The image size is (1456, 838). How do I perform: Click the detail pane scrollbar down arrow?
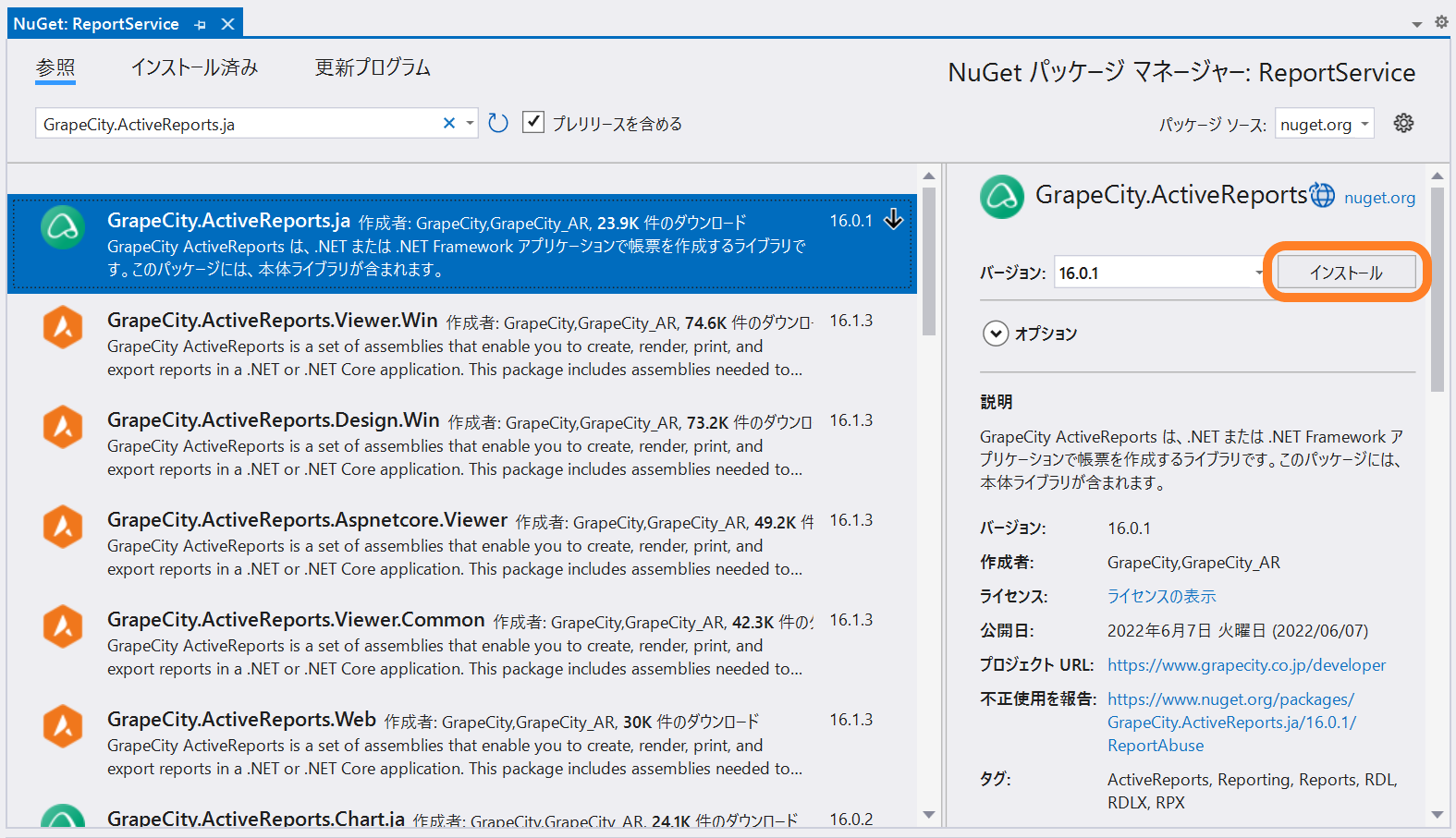coord(1437,815)
